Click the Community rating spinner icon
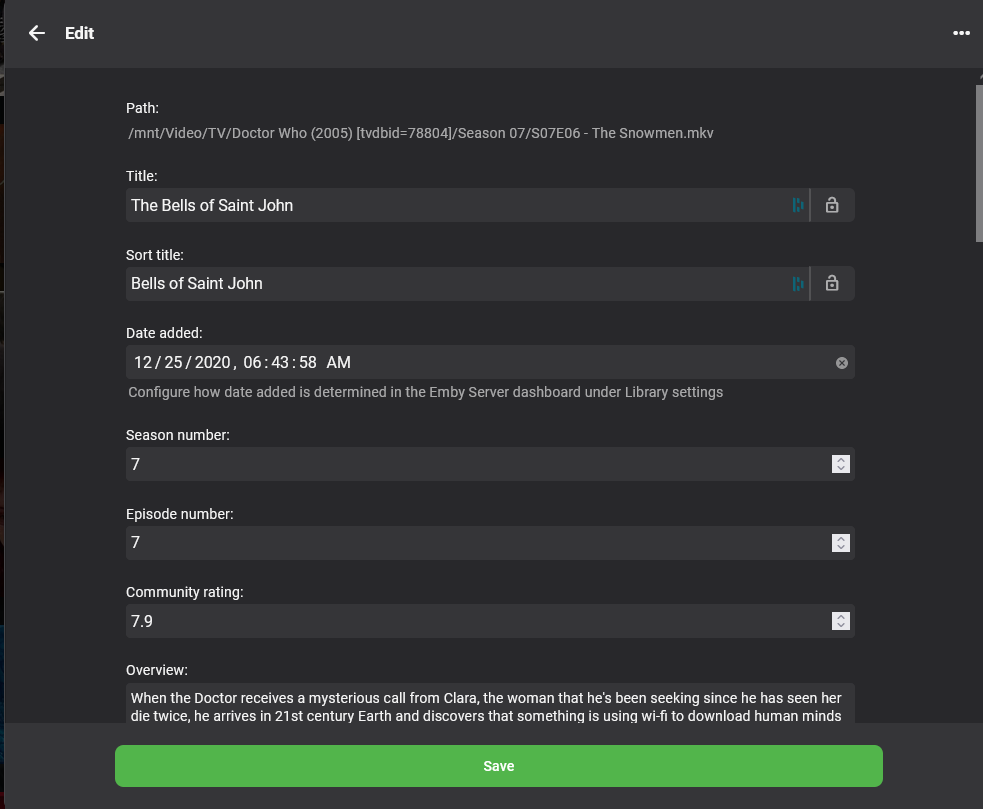 840,621
